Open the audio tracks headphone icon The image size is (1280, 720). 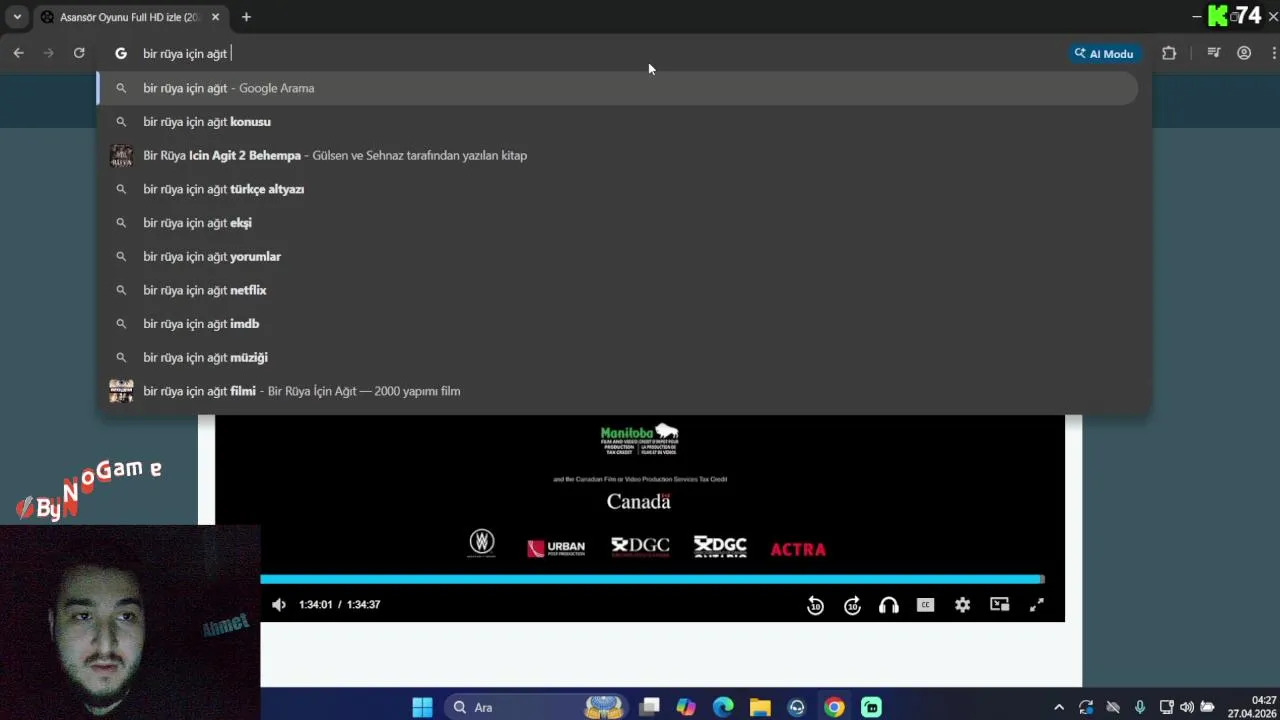[x=888, y=605]
